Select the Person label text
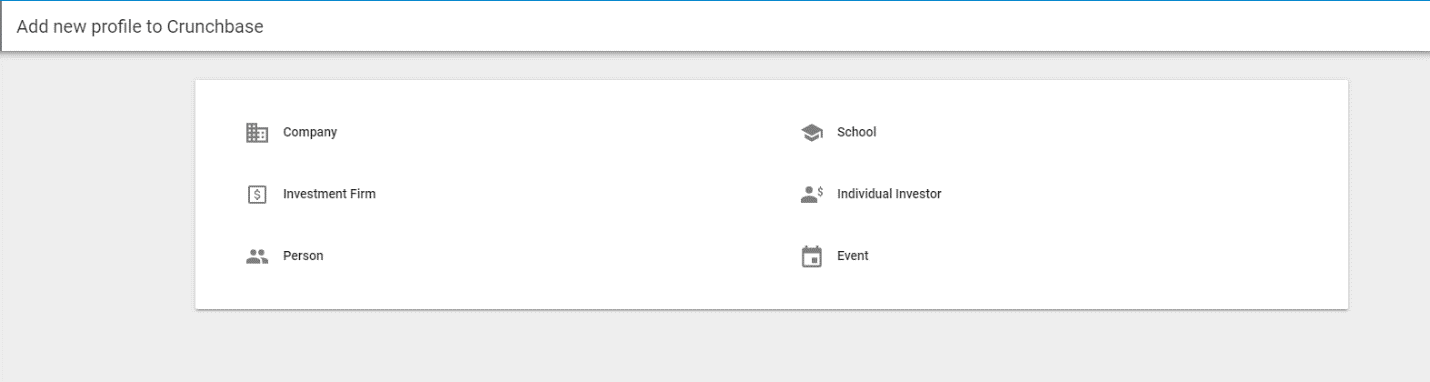Image resolution: width=1430 pixels, height=382 pixels. tap(303, 256)
